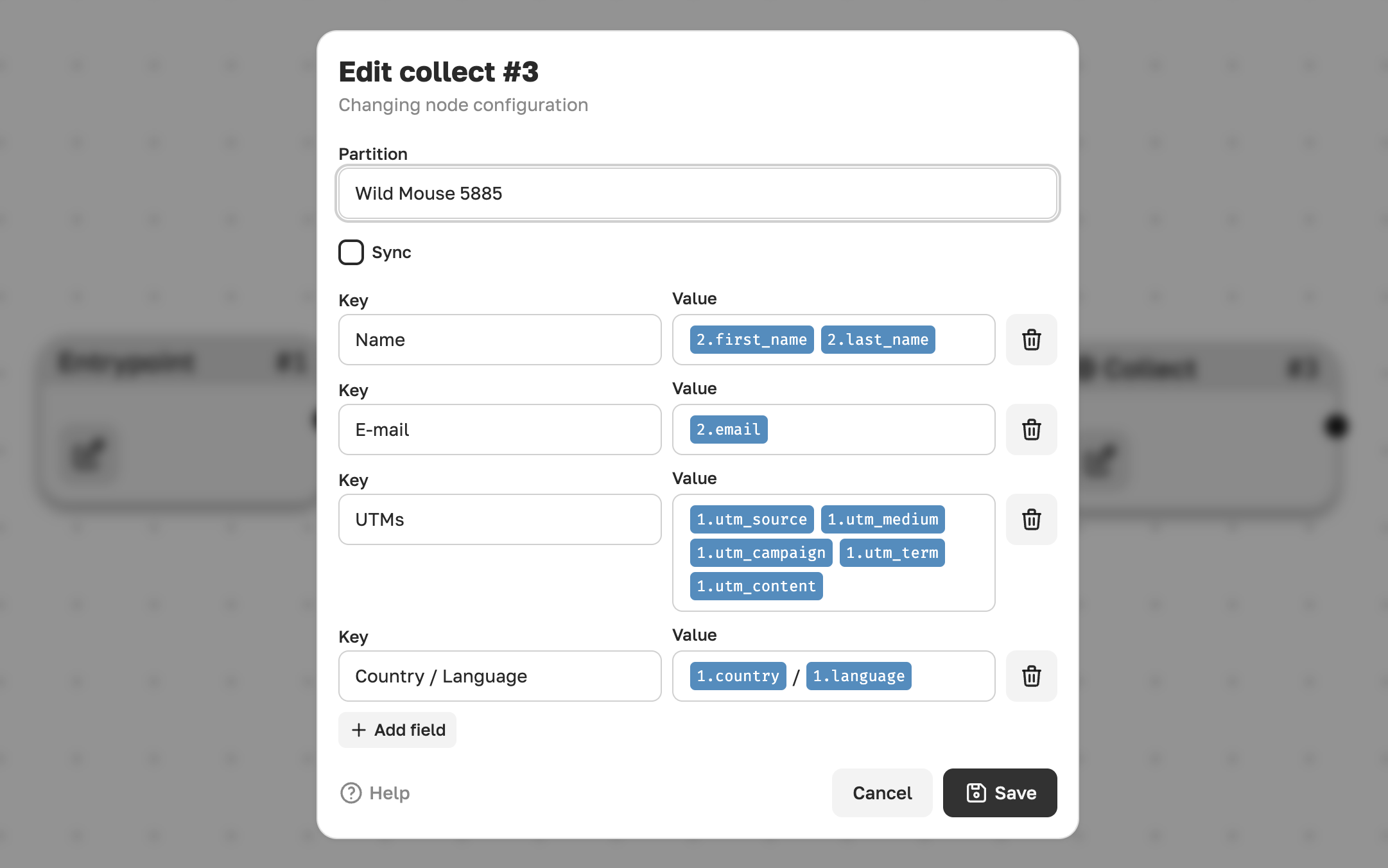Select the 1.utm_content variable chip
The width and height of the screenshot is (1388, 868).
(x=756, y=586)
